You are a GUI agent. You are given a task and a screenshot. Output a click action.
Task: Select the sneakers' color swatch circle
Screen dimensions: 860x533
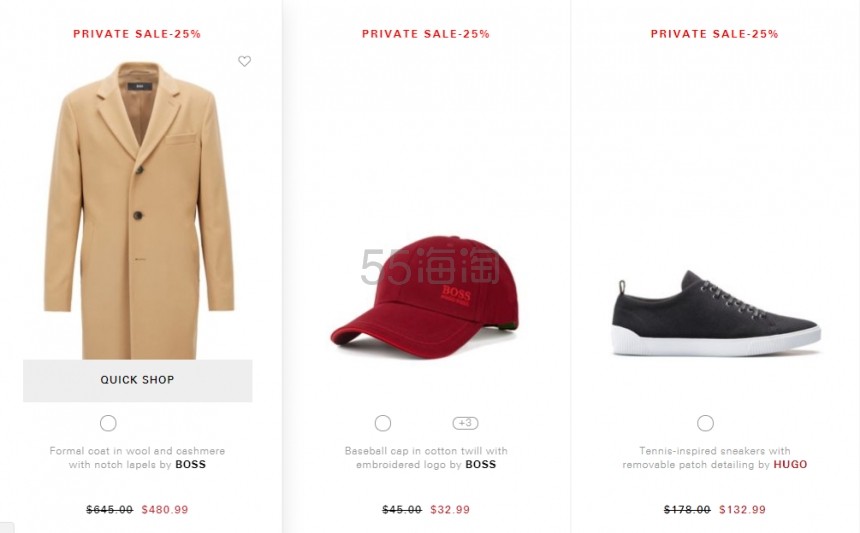[x=705, y=423]
